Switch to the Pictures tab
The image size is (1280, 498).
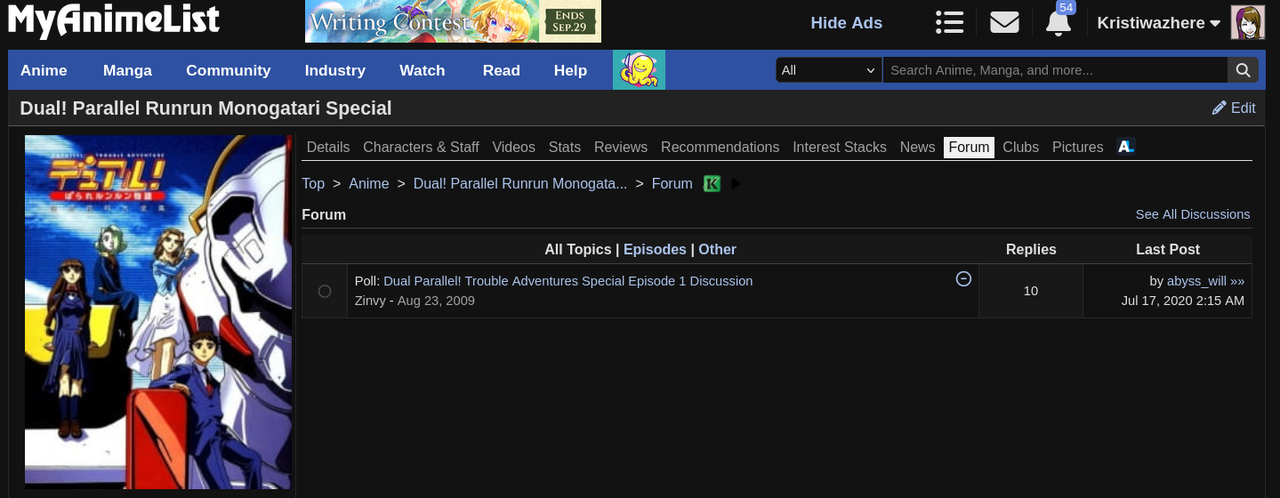pos(1078,147)
